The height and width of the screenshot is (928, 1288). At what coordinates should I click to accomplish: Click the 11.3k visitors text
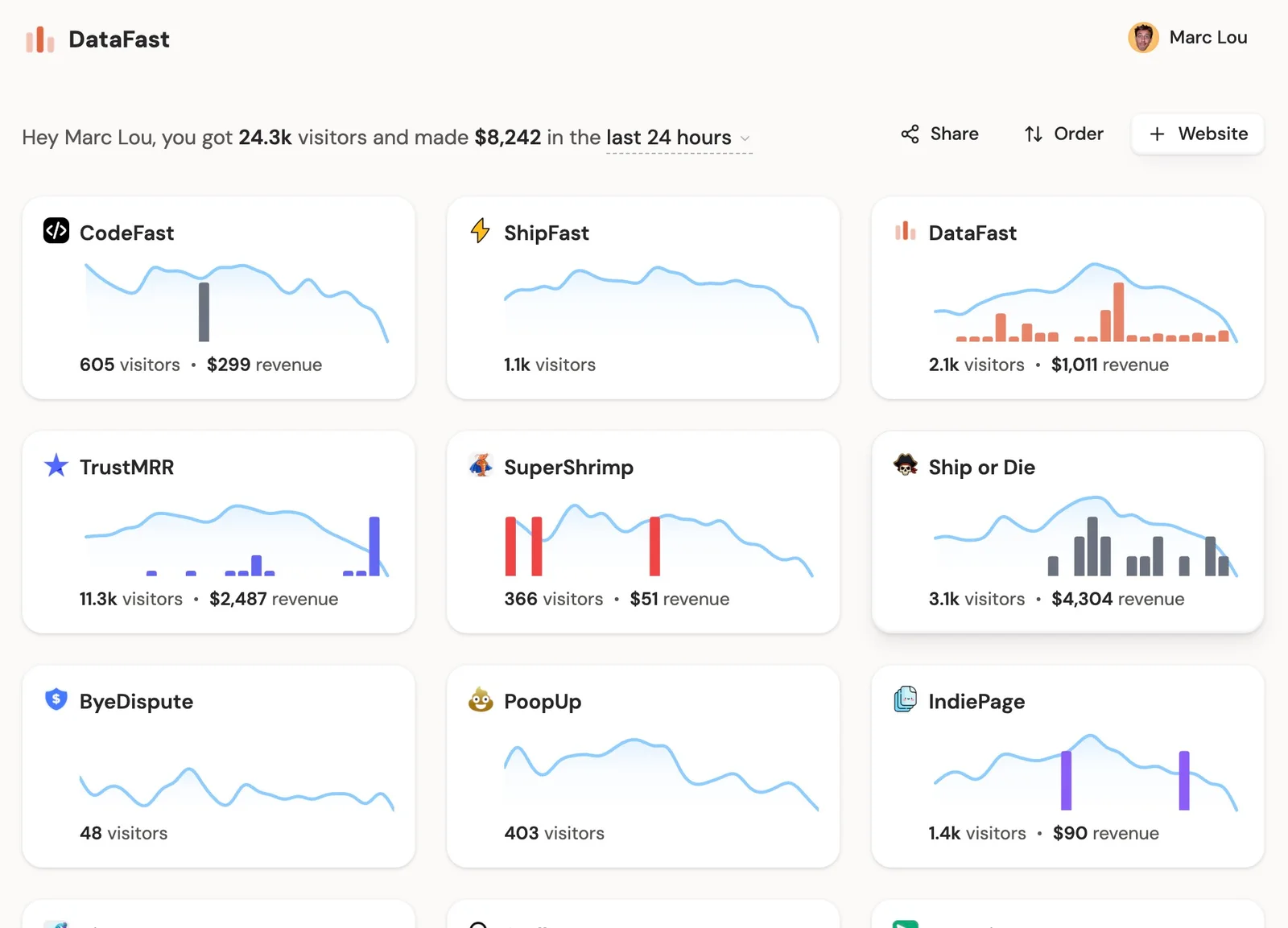click(x=131, y=599)
